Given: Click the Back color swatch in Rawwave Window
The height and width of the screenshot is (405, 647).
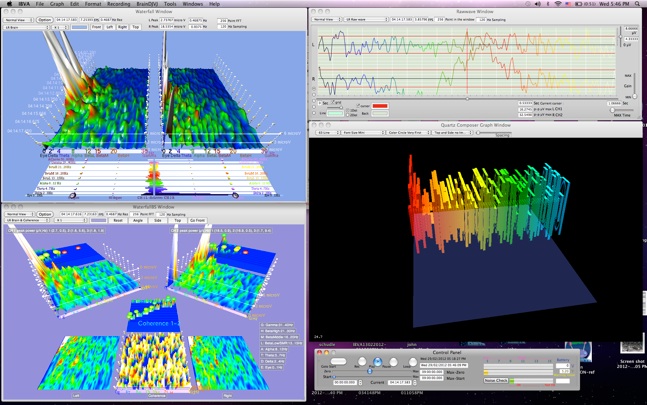Looking at the screenshot, I should [380, 113].
